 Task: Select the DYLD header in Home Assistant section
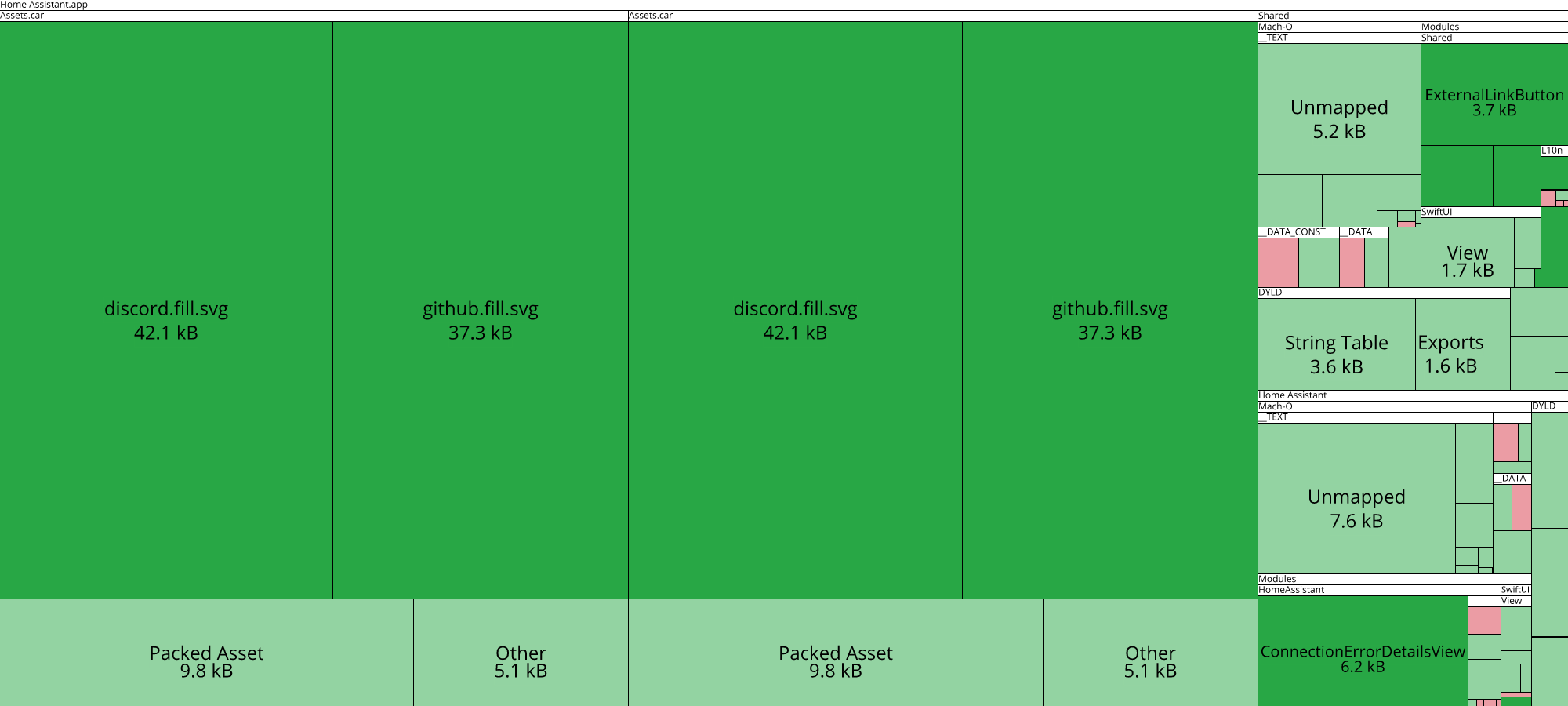point(1550,406)
